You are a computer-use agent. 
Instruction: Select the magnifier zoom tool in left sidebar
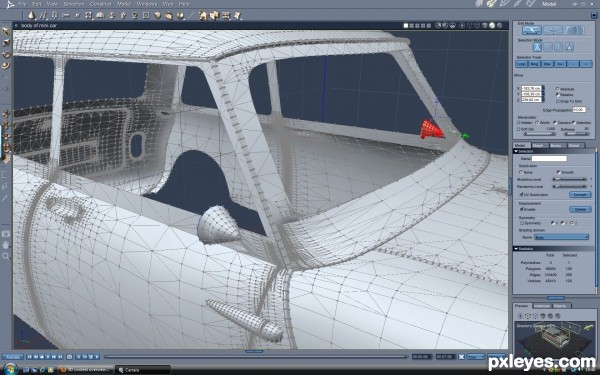pyautogui.click(x=6, y=256)
